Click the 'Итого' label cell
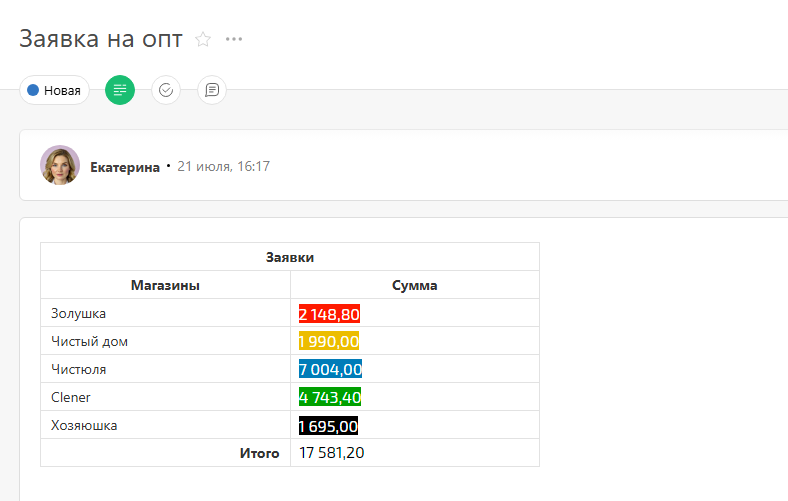This screenshot has height=501, width=788. (165, 453)
